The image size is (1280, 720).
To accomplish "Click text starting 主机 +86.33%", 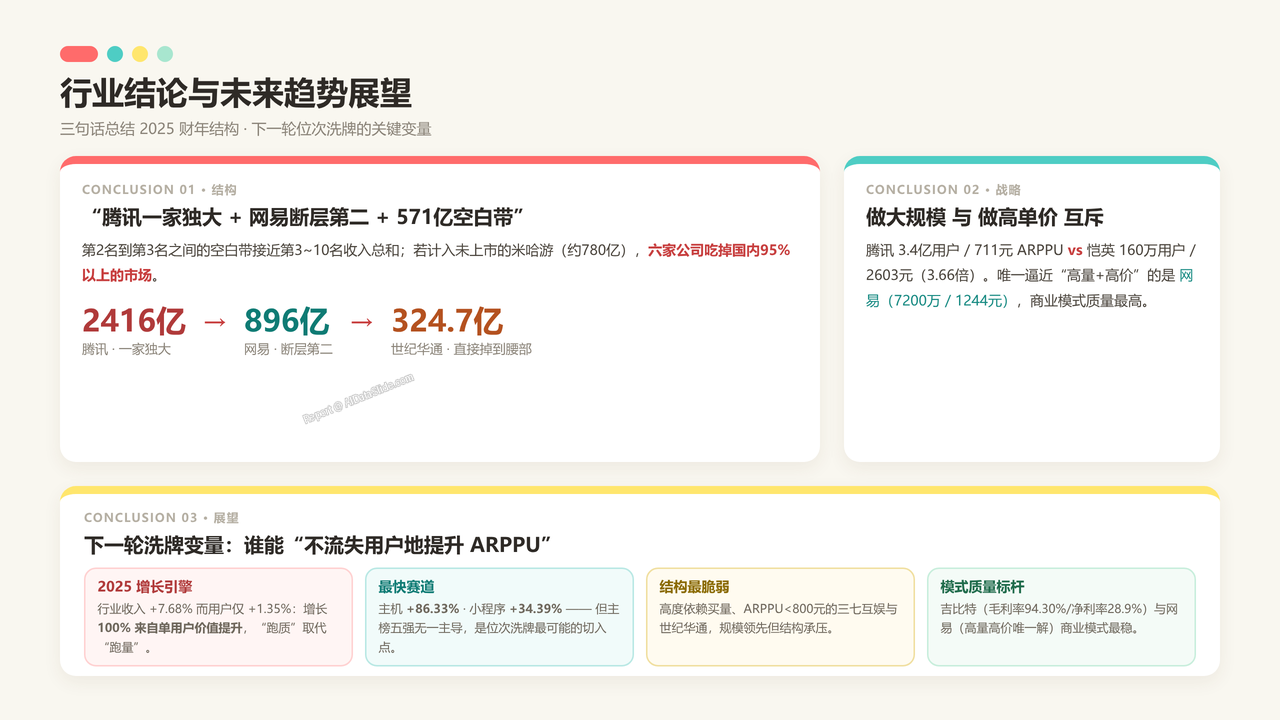I will [x=499, y=628].
